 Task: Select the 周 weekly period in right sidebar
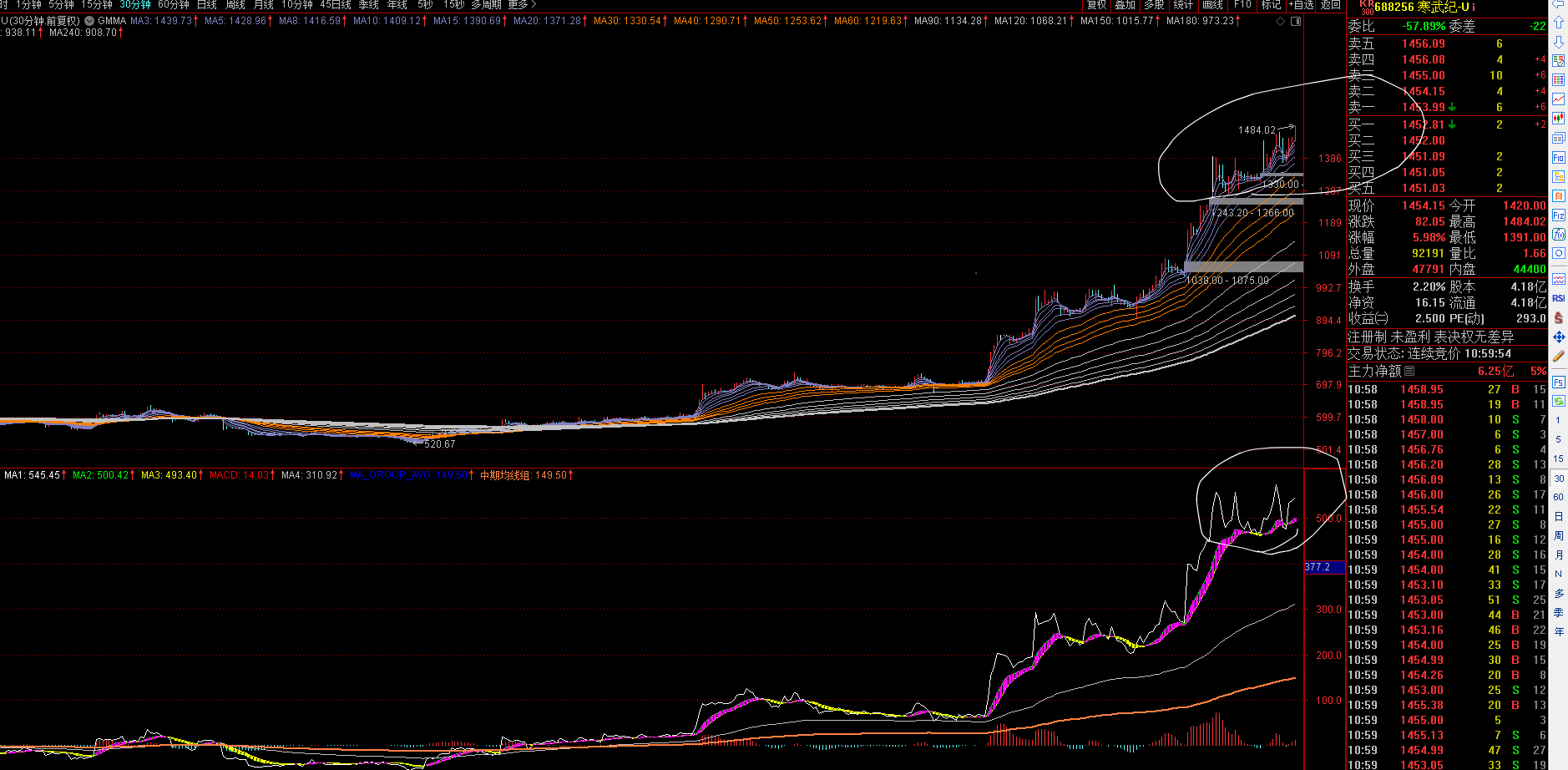coord(1558,535)
